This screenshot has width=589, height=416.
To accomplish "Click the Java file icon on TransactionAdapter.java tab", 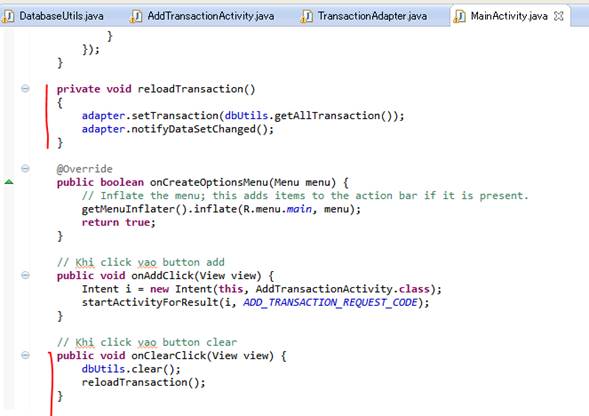I will pyautogui.click(x=307, y=16).
